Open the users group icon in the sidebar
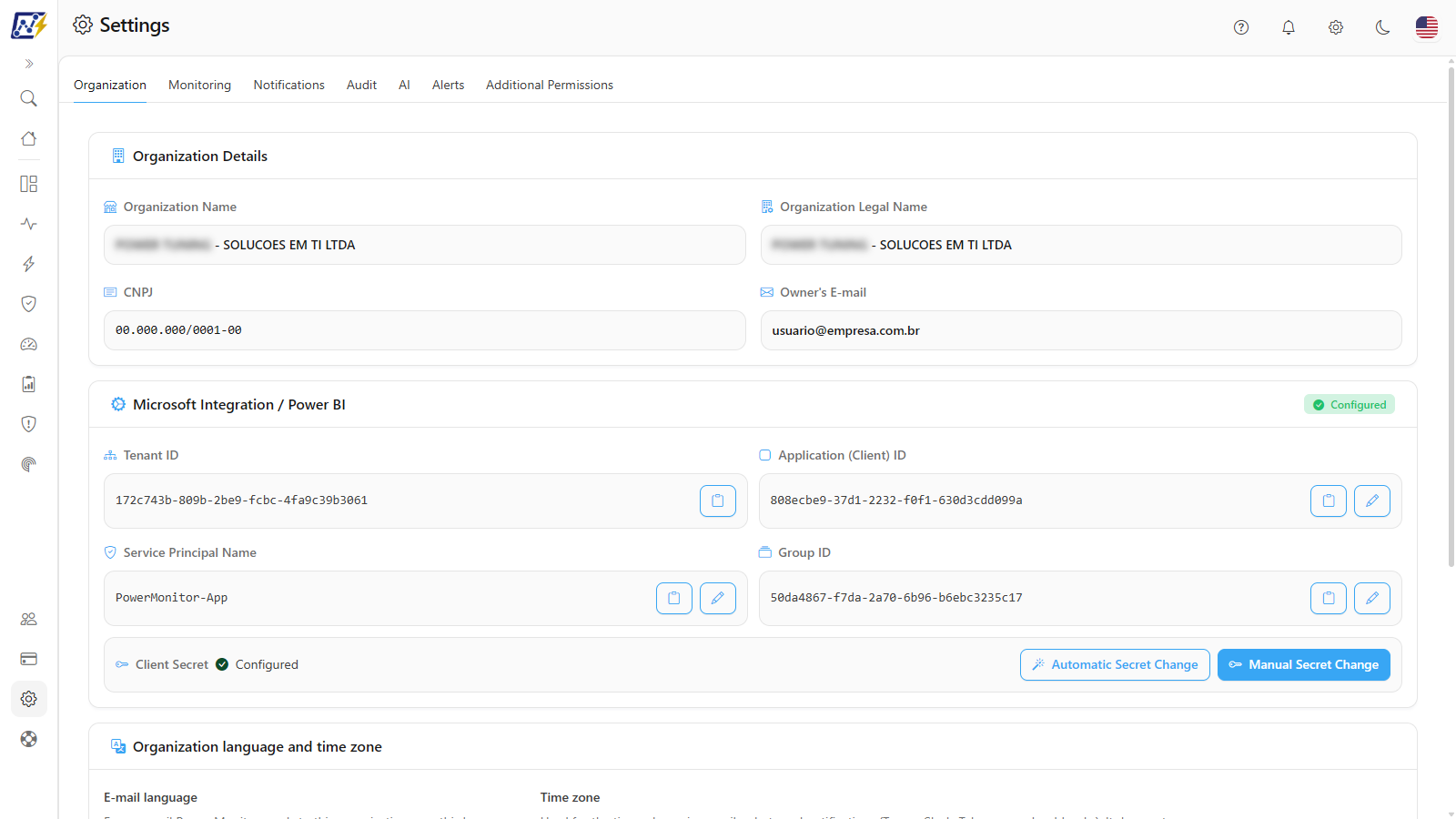The height and width of the screenshot is (819, 1456). point(29,619)
